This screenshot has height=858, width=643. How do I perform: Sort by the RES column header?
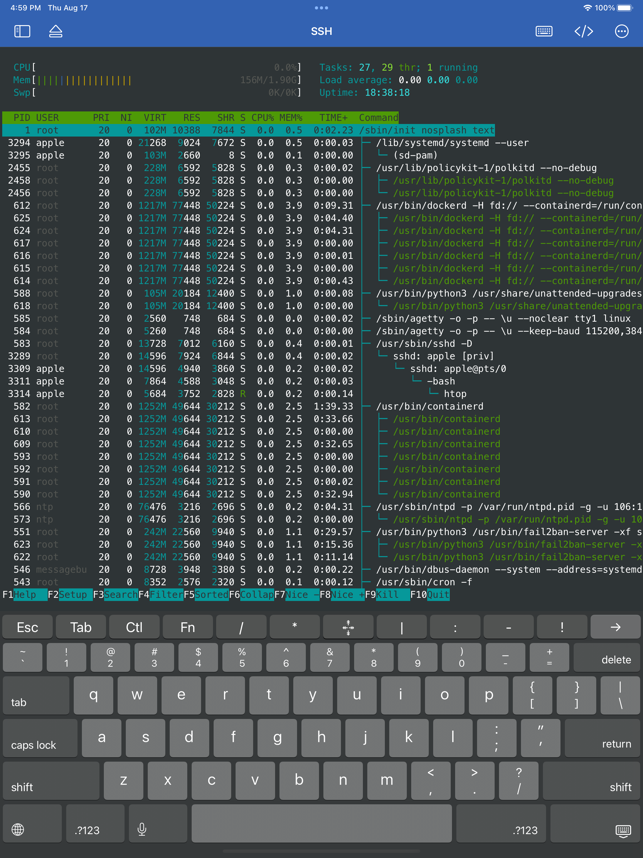tap(192, 118)
